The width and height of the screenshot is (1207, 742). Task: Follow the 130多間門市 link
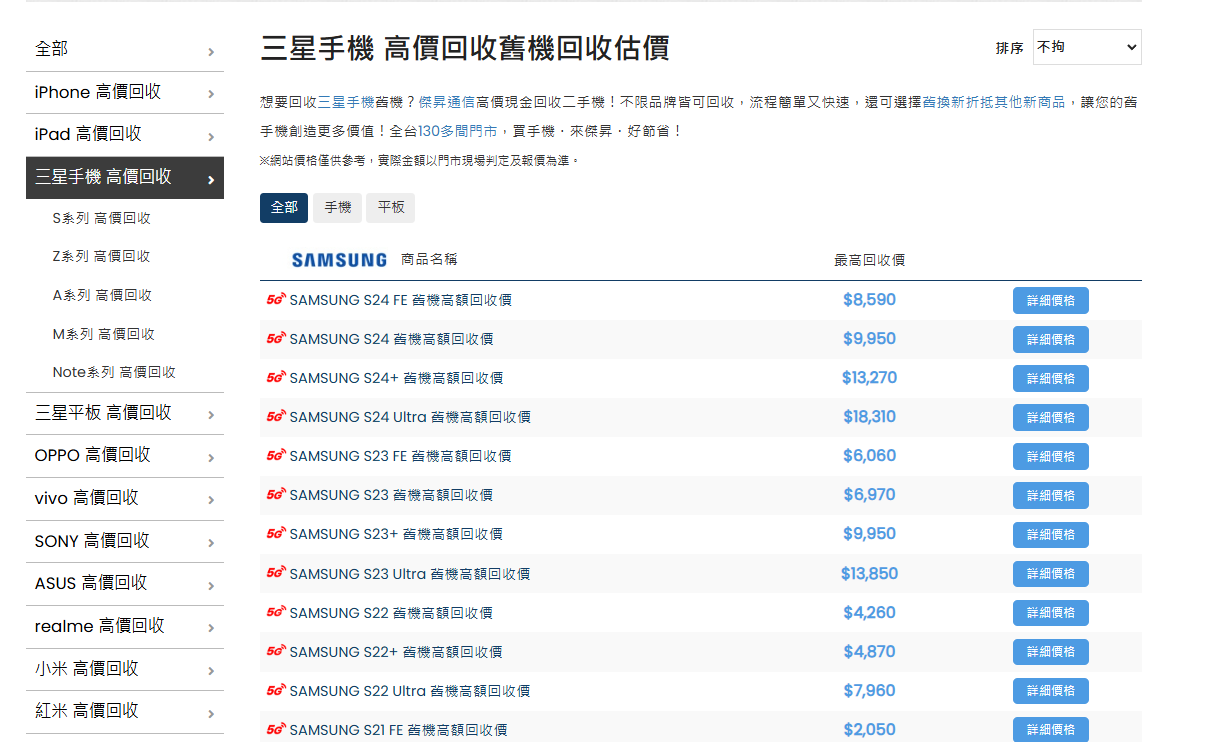coord(457,131)
